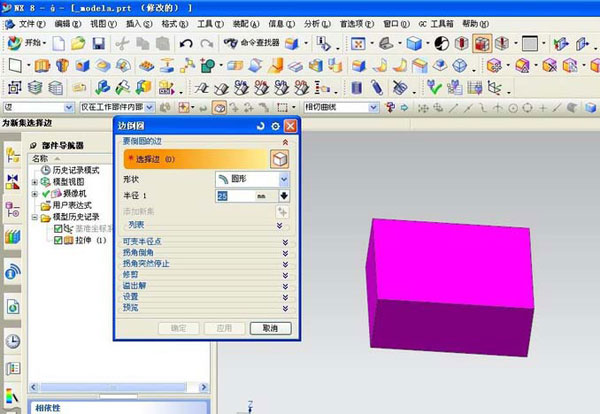Click the 取消 button

270,328
